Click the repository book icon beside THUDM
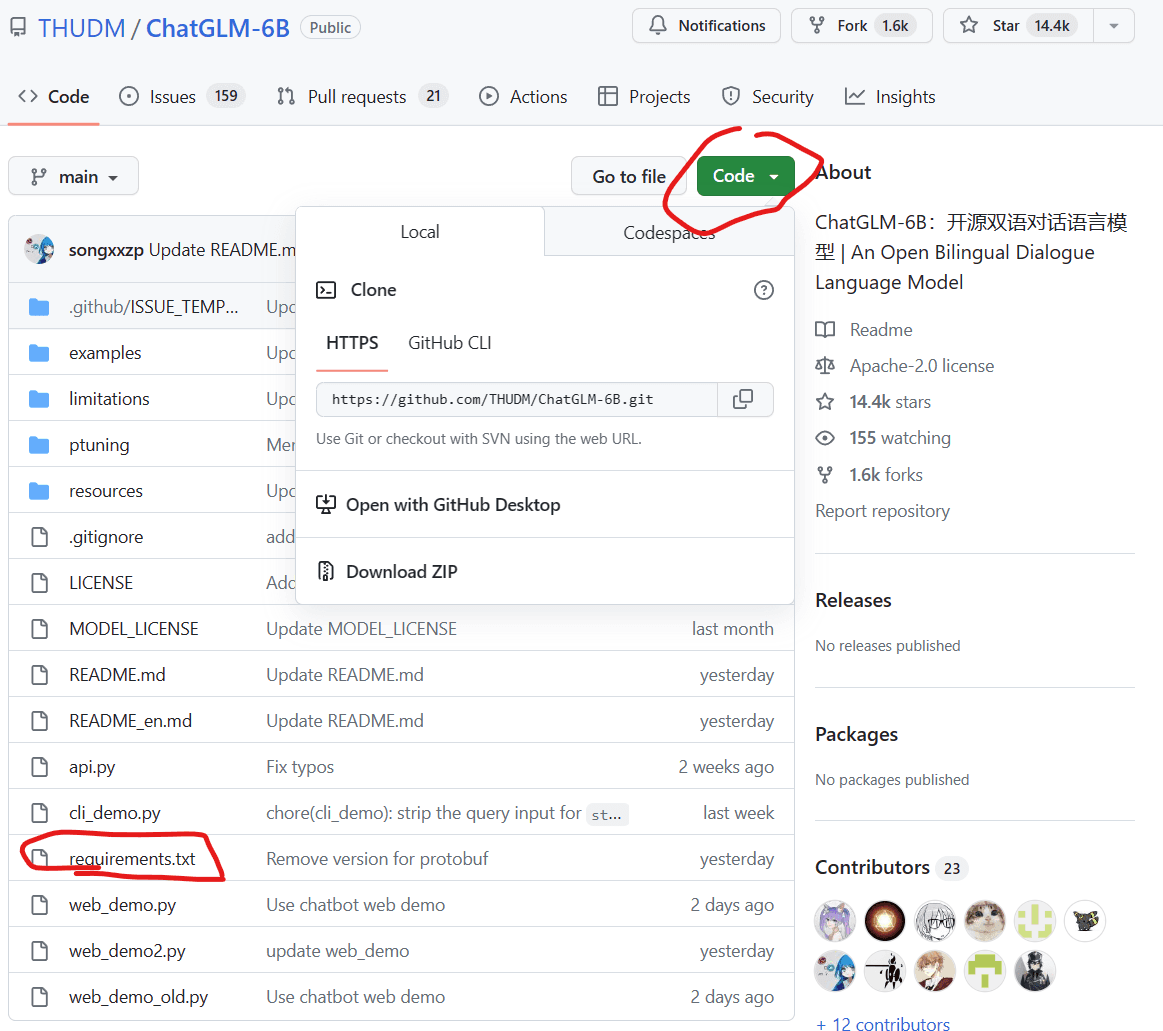The image size is (1163, 1031). [16, 27]
